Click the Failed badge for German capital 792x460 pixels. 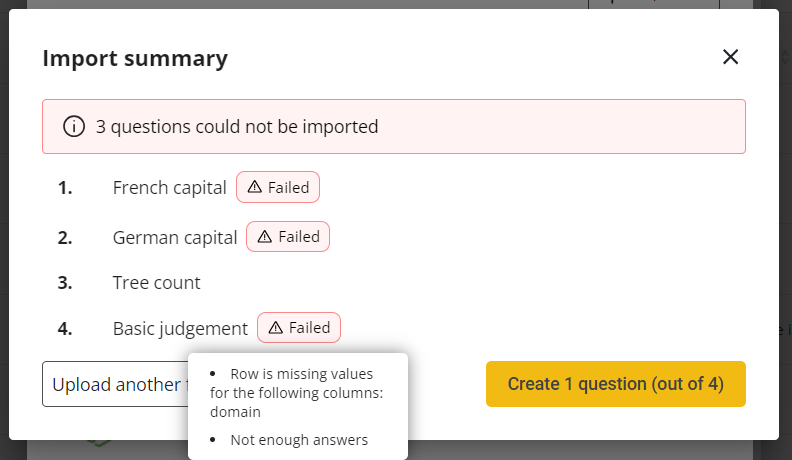(x=288, y=237)
